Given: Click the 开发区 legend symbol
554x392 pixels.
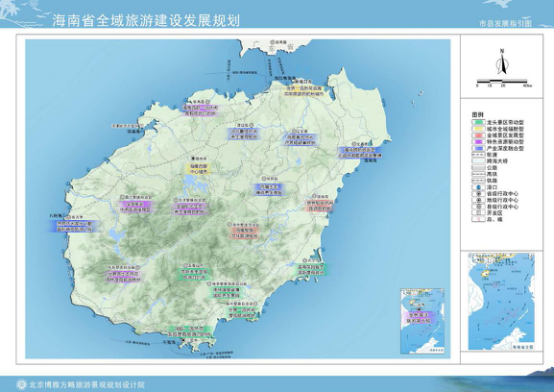Looking at the screenshot, I should (478, 213).
